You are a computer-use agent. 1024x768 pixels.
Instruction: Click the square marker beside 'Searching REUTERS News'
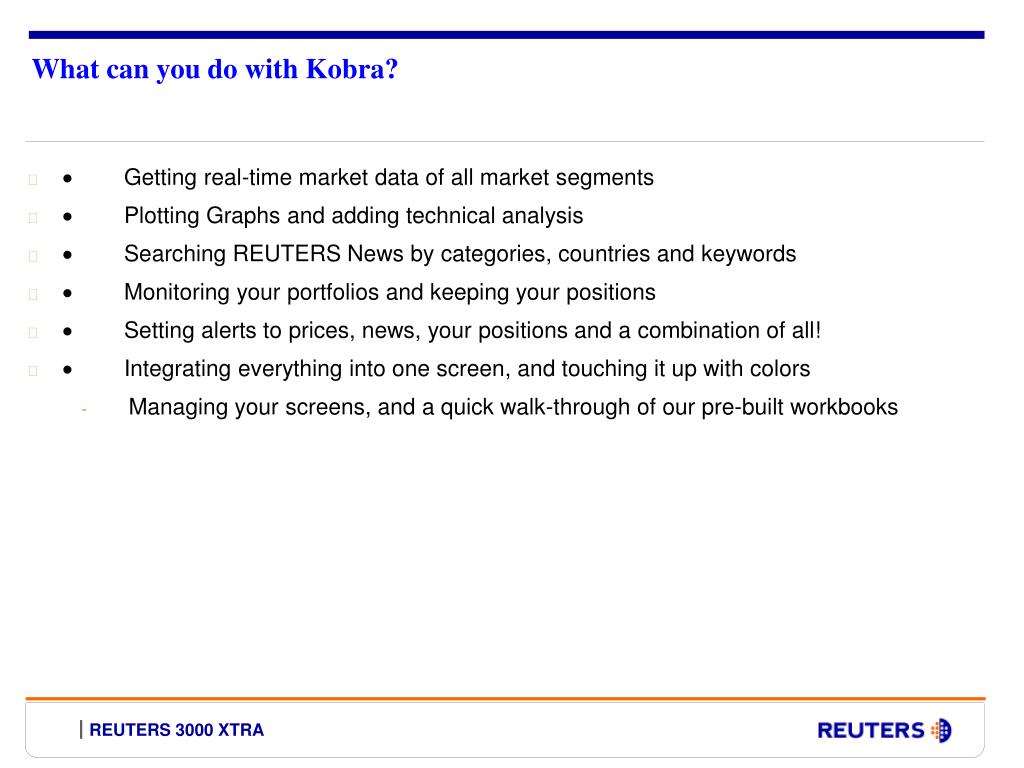coord(33,256)
